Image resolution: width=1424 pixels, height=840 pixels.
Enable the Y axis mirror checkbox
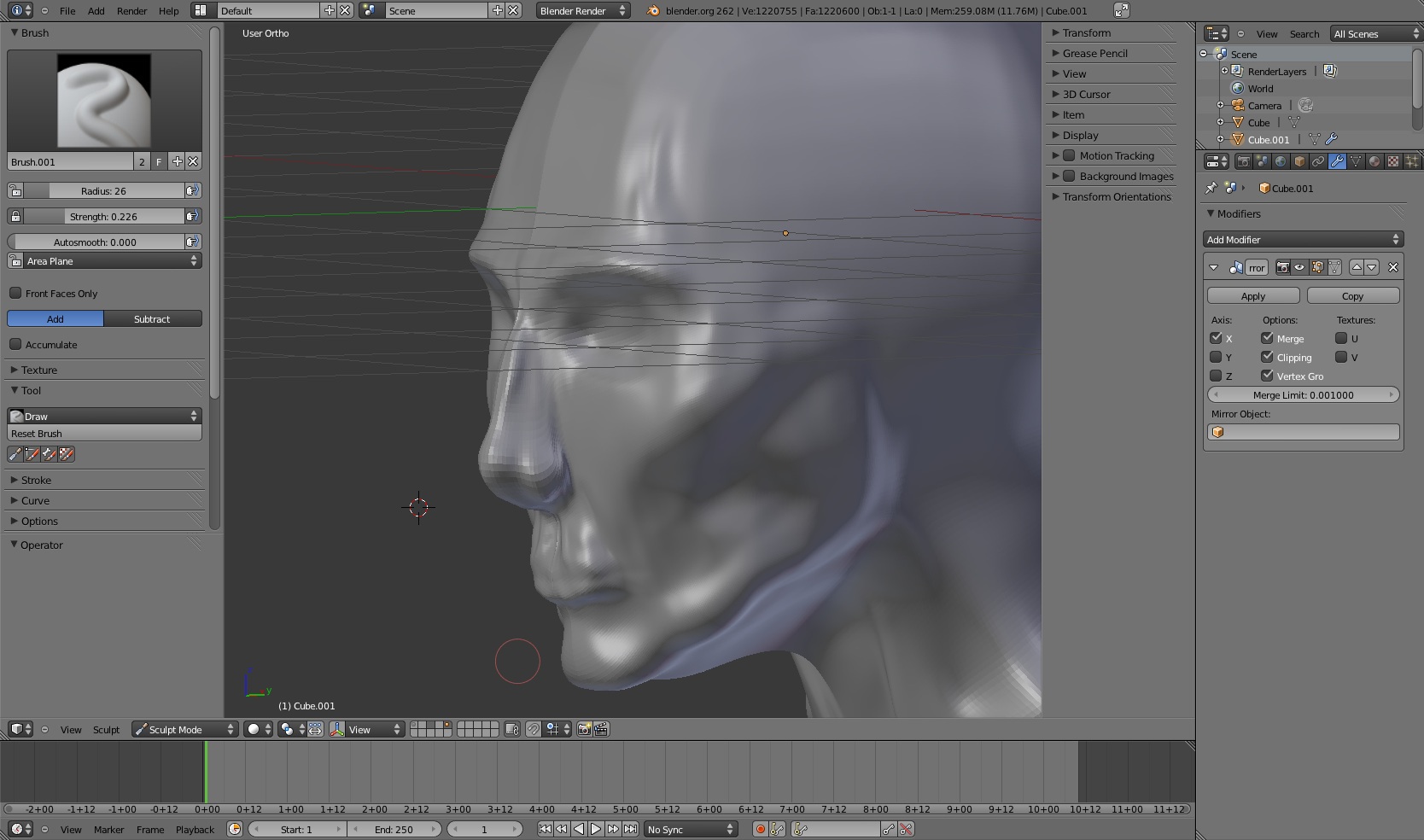pyautogui.click(x=1216, y=357)
